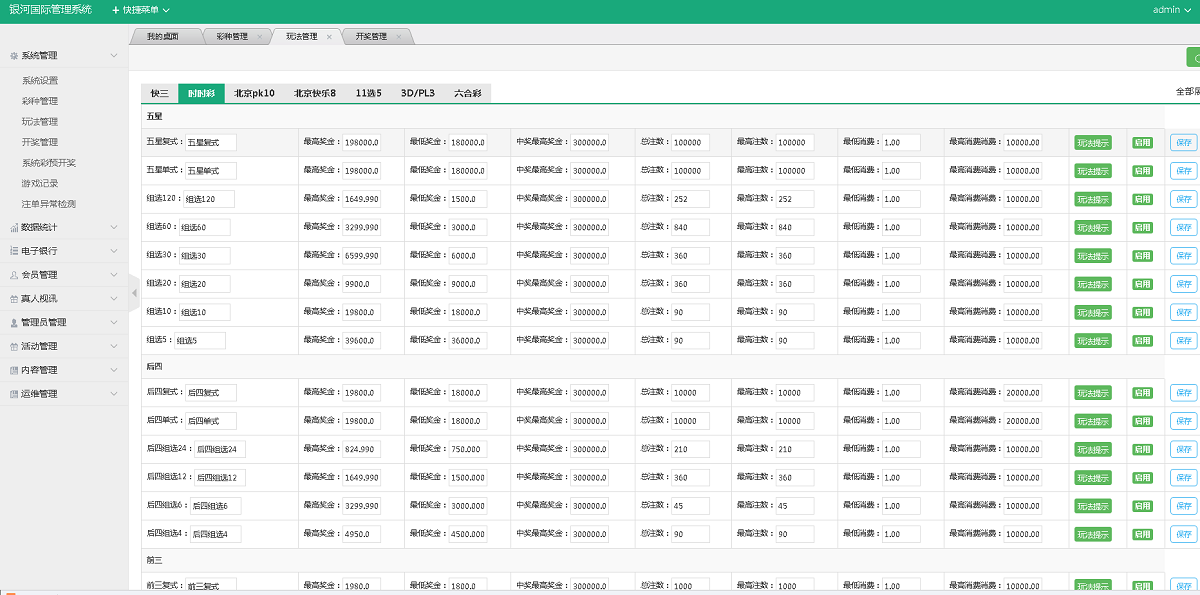Click the 管理员管理 person icon

tap(13, 323)
